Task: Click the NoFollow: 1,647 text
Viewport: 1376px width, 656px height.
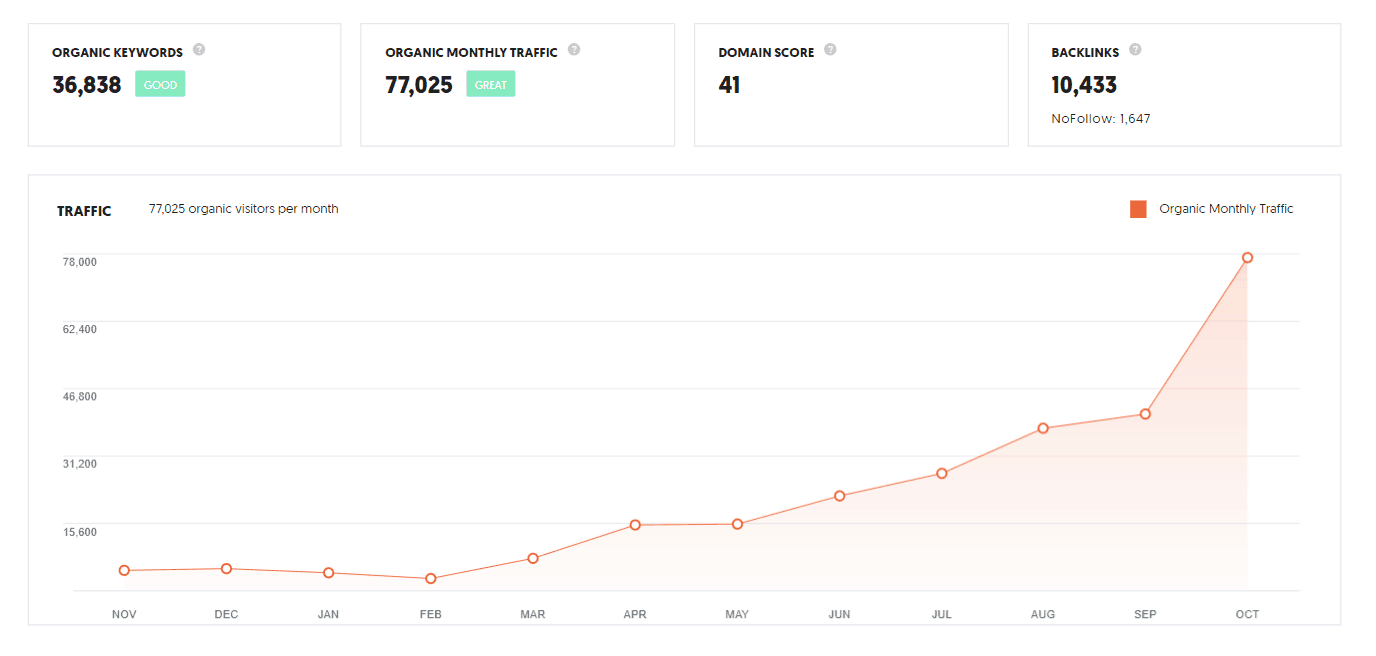Action: coord(1101,119)
